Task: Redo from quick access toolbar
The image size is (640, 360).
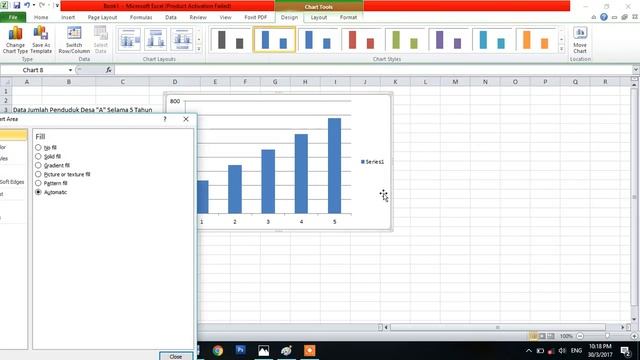Action: 42,5
